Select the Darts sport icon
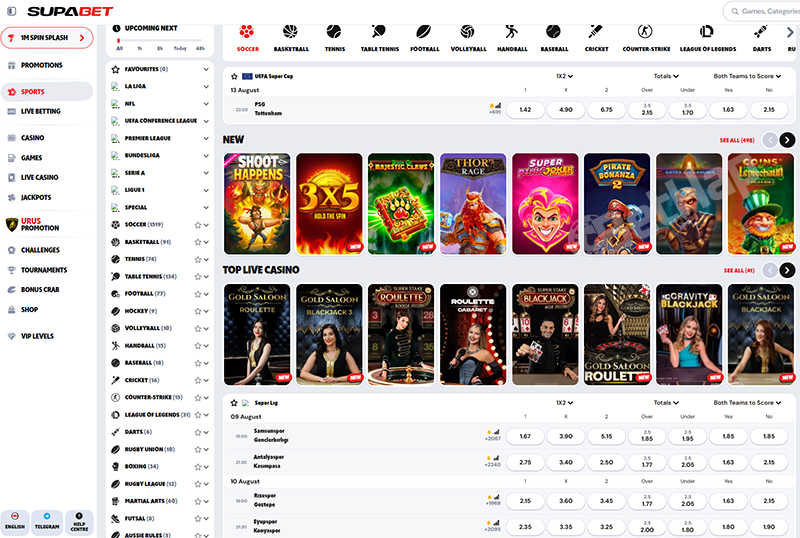The width and height of the screenshot is (800, 538). point(761,32)
